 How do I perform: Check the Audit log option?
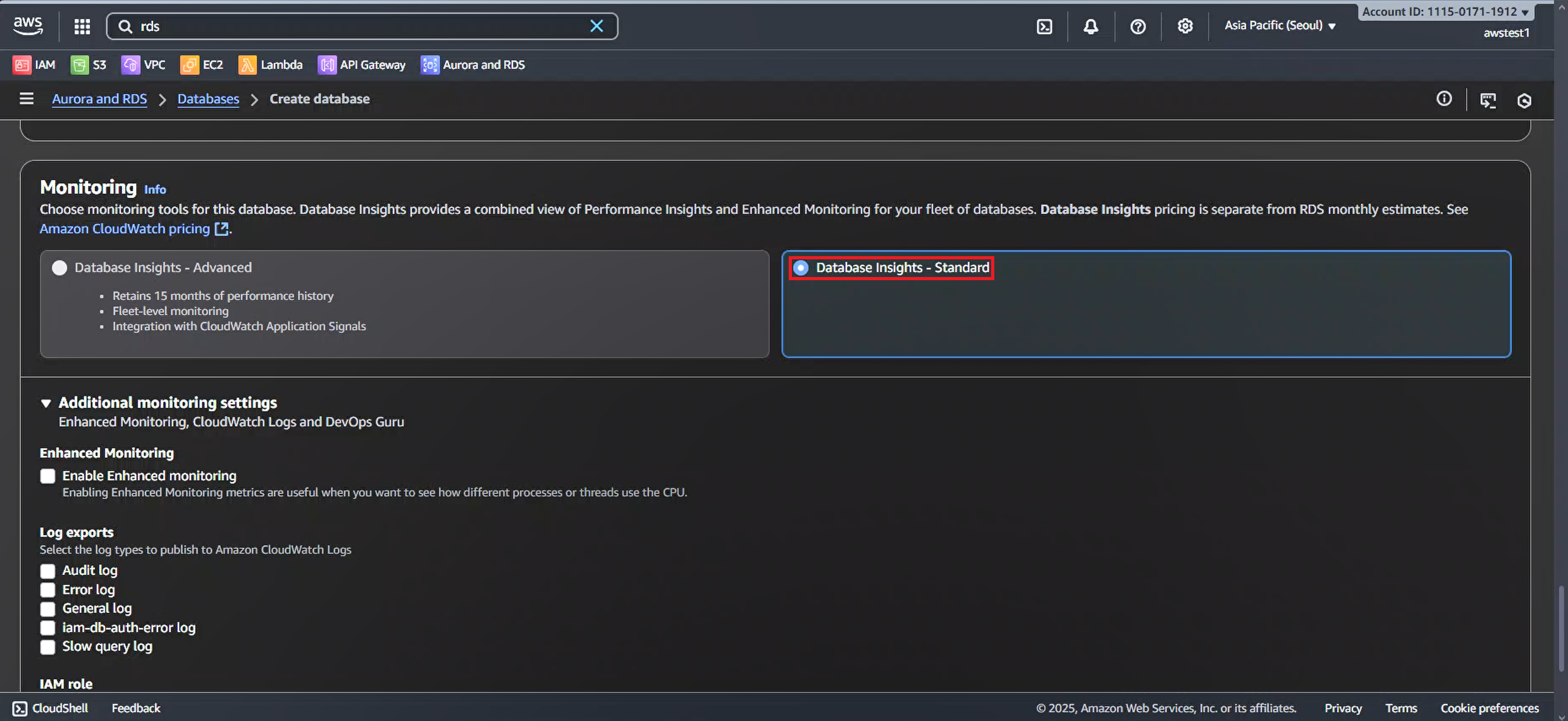48,571
